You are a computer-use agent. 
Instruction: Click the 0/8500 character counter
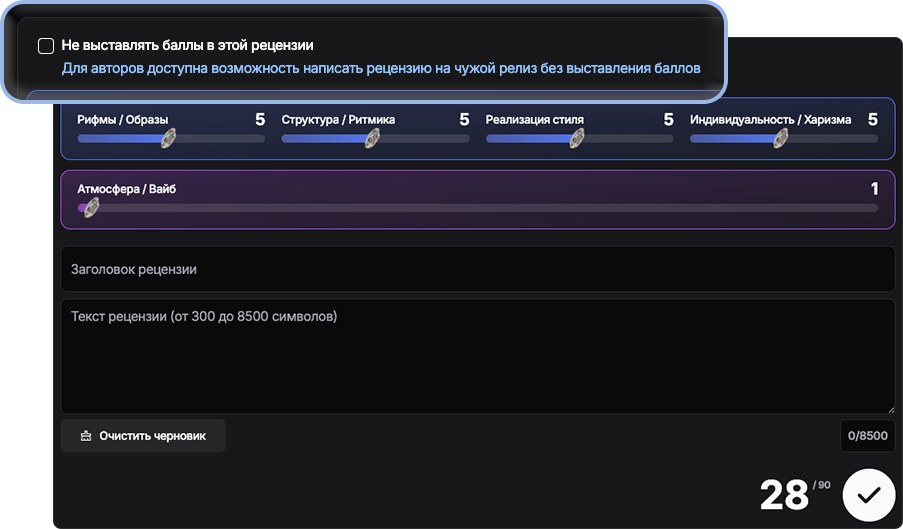coord(867,436)
